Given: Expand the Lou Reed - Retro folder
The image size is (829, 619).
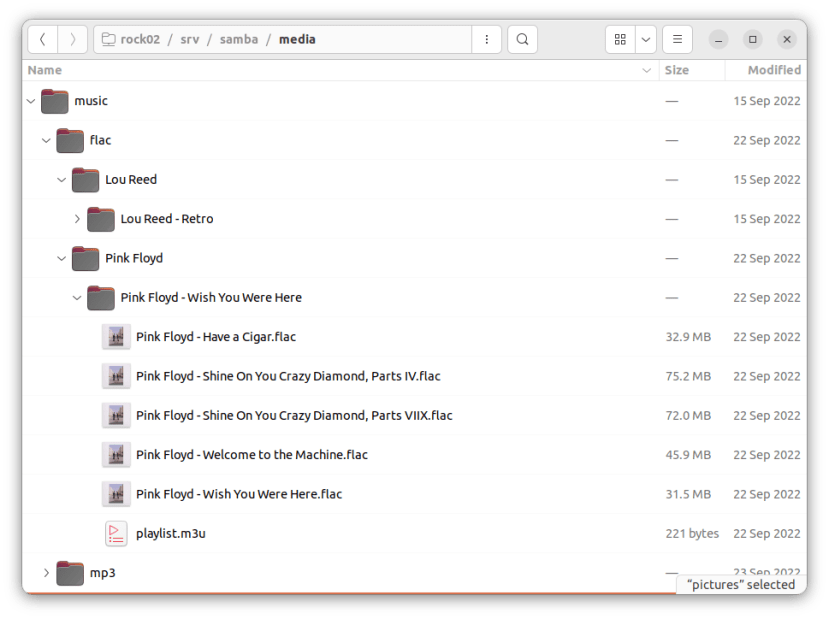Looking at the screenshot, I should click(x=77, y=219).
